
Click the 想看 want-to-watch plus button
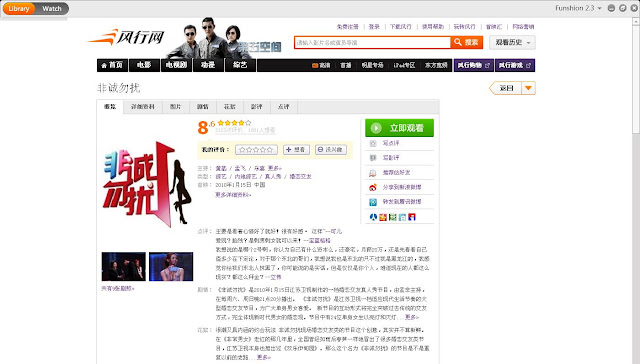tap(296, 150)
